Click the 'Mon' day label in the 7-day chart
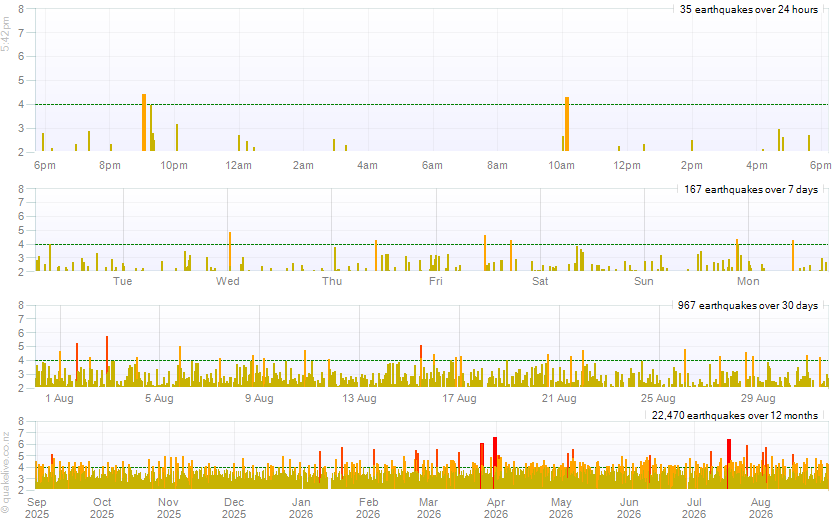Viewport: 835px width, 530px height. click(748, 281)
